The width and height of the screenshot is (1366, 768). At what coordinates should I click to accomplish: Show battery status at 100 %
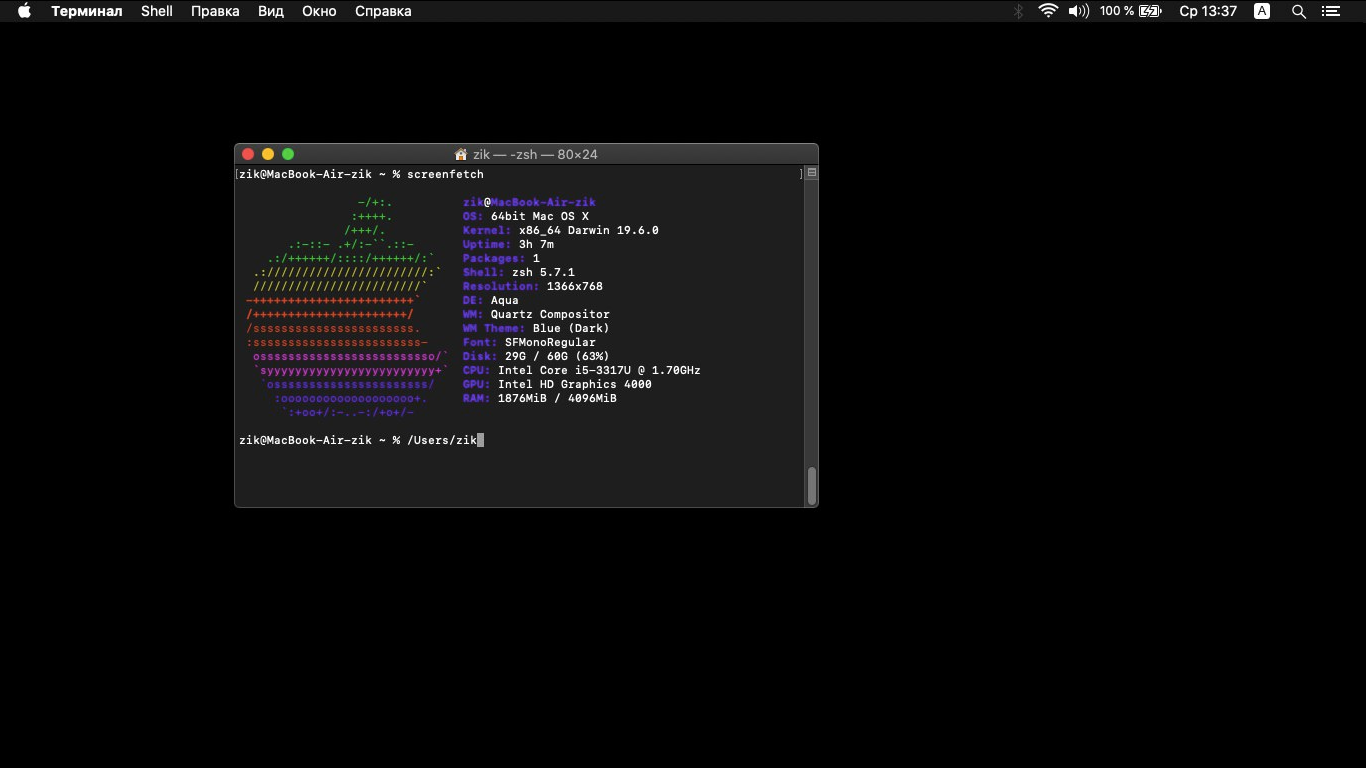click(1130, 11)
